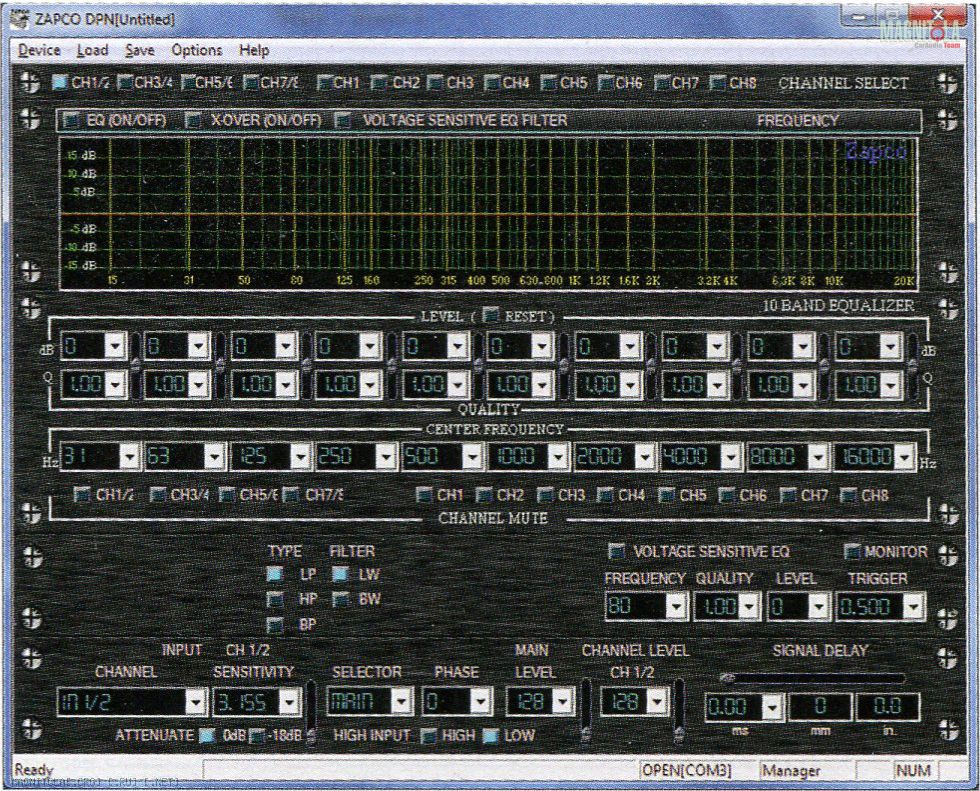This screenshot has width=980, height=791.
Task: Enable the Voltage Sensitive EQ Filter checkbox
Action: click(342, 120)
